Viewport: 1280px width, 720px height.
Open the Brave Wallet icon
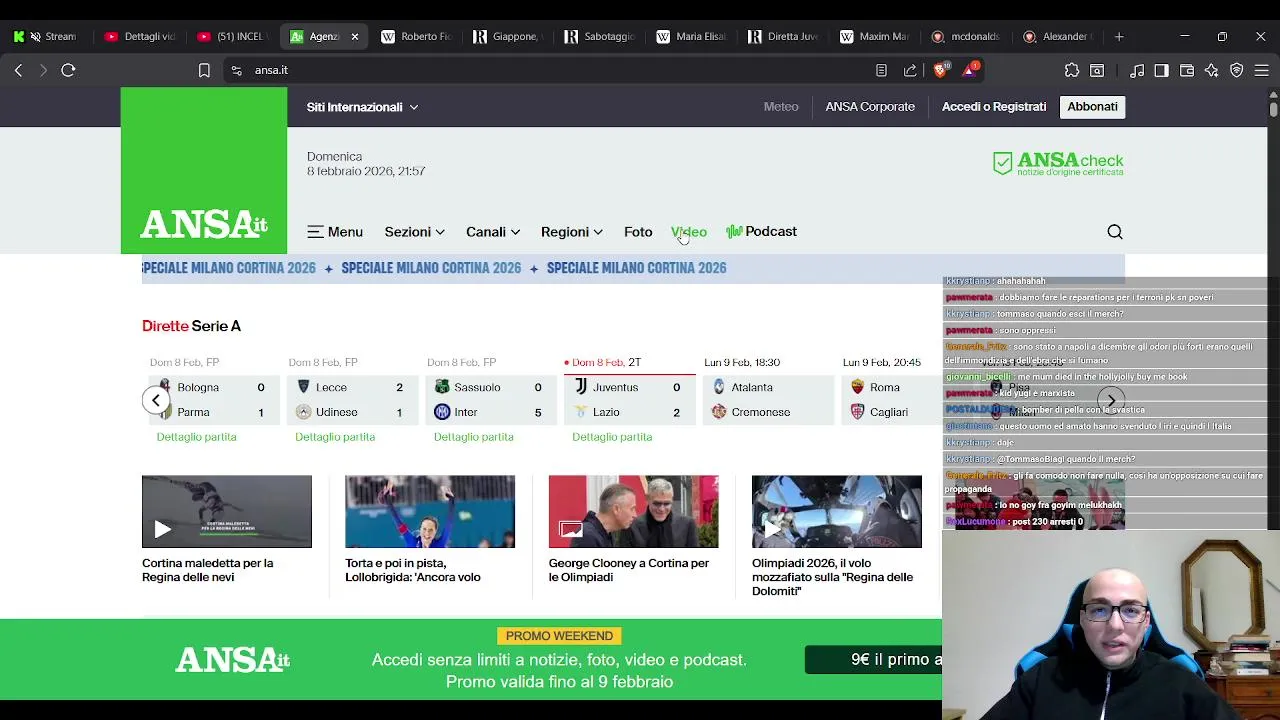(1187, 70)
